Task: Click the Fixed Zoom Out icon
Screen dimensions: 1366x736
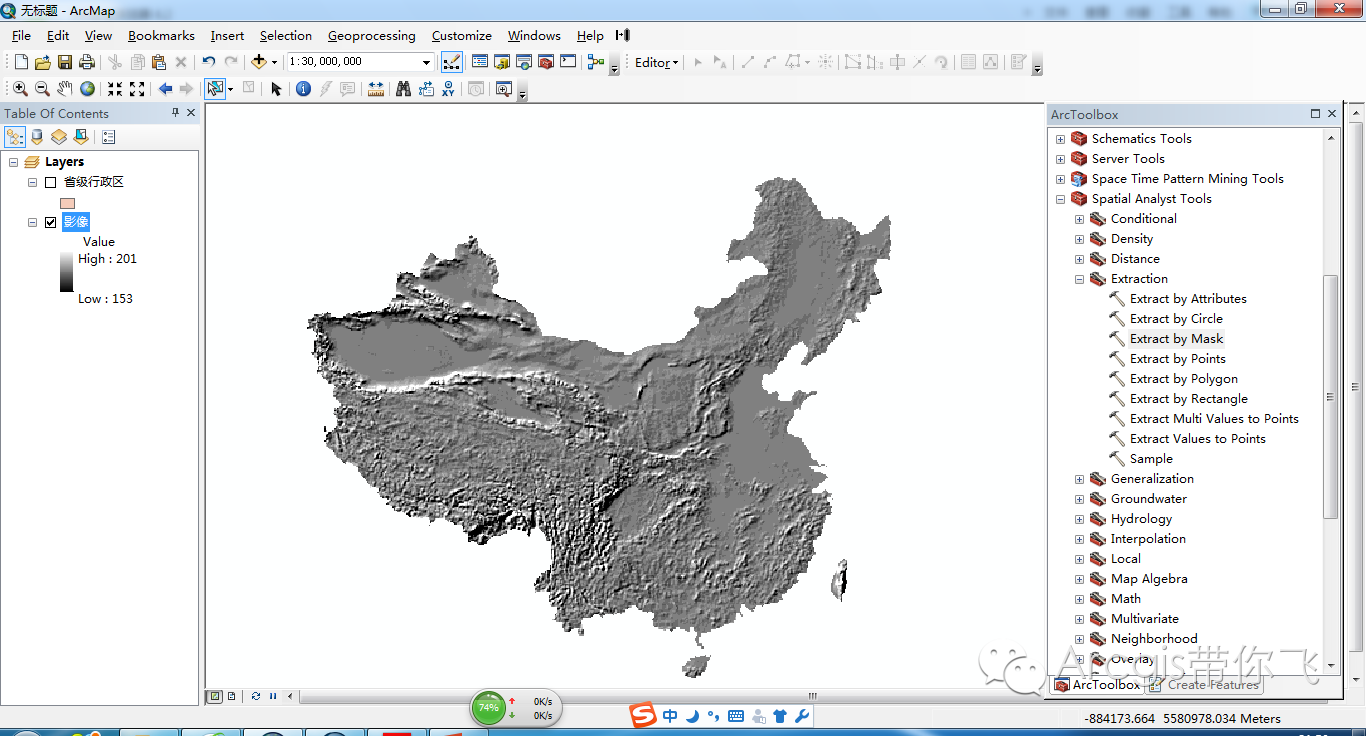Action: [137, 89]
